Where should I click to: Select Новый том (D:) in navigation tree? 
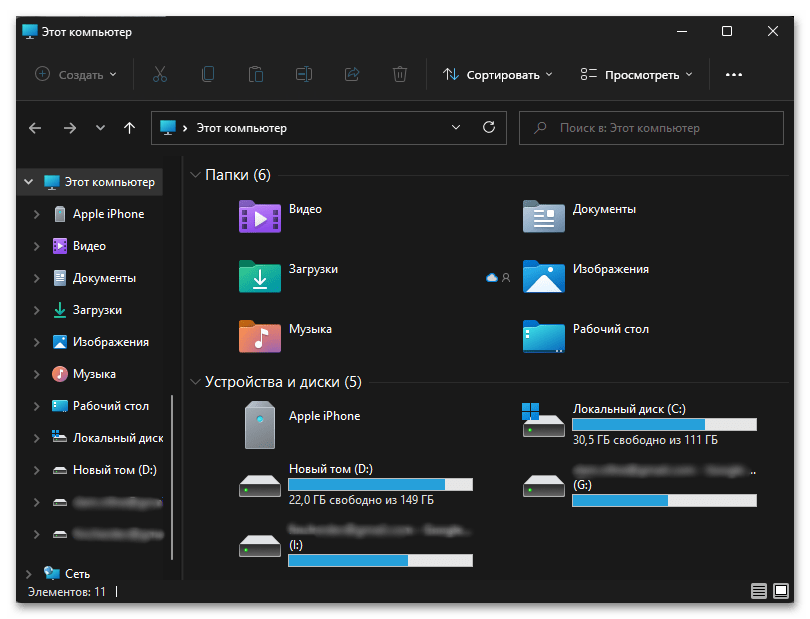[104, 470]
